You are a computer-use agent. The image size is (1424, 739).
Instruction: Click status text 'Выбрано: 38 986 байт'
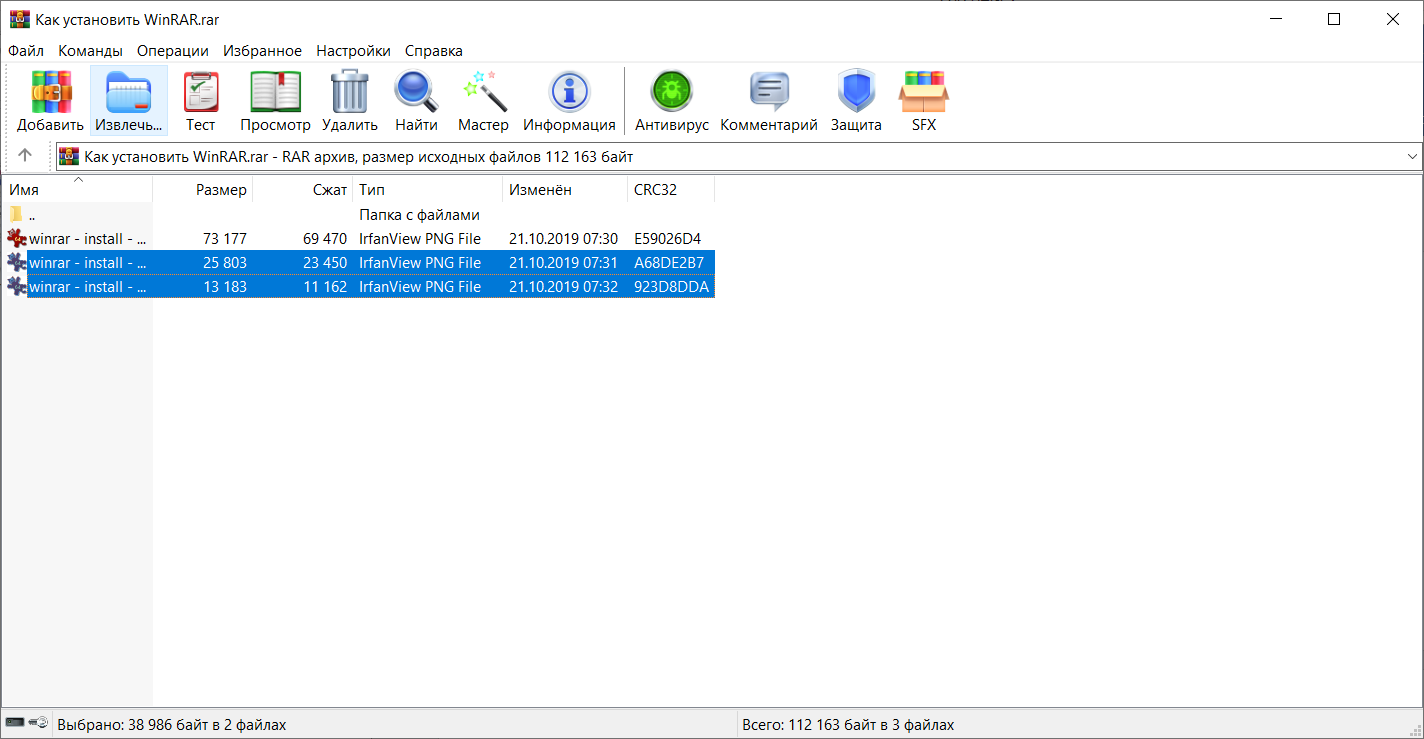pos(171,724)
